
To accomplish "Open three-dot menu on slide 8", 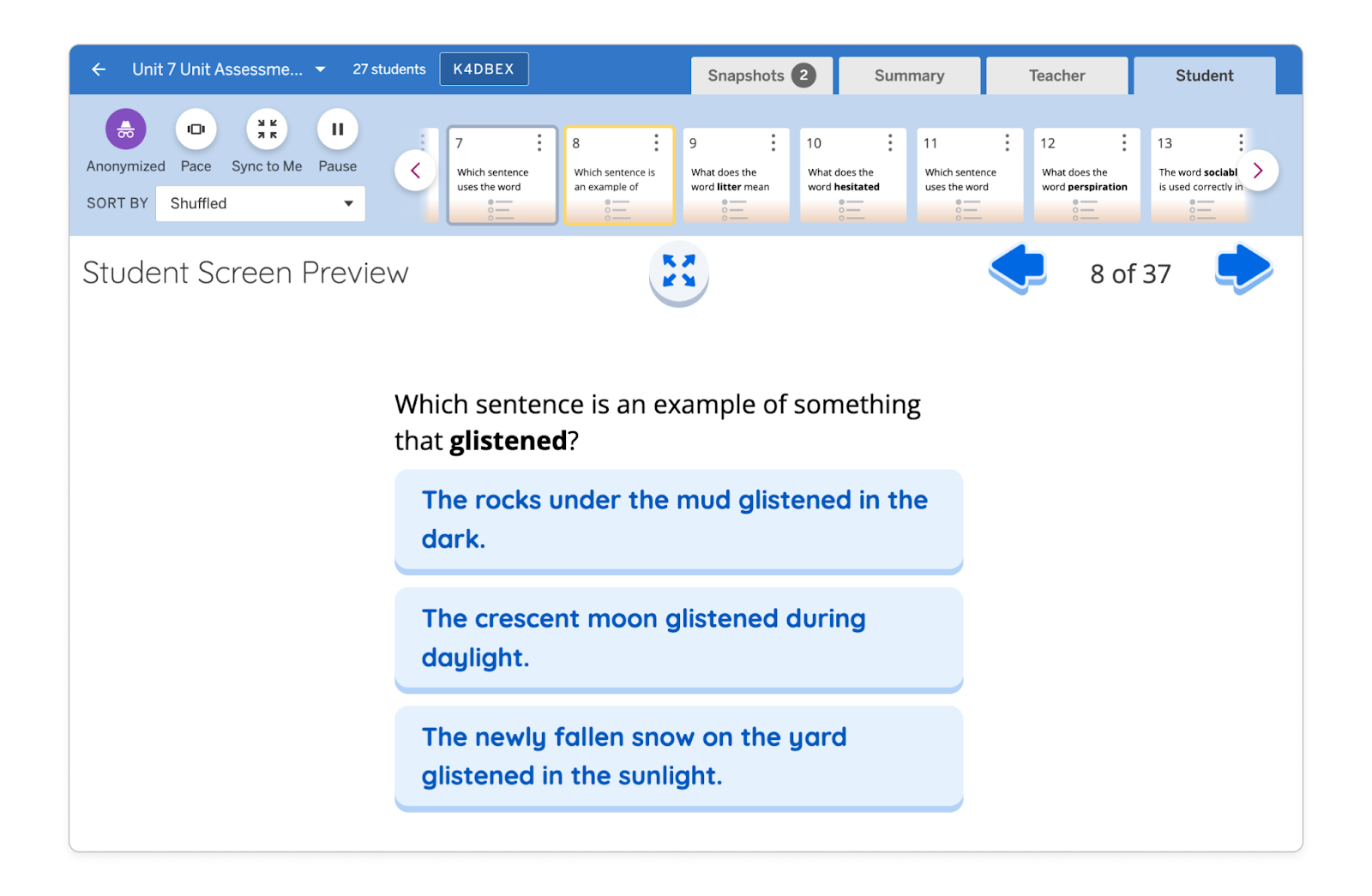I will 656,142.
